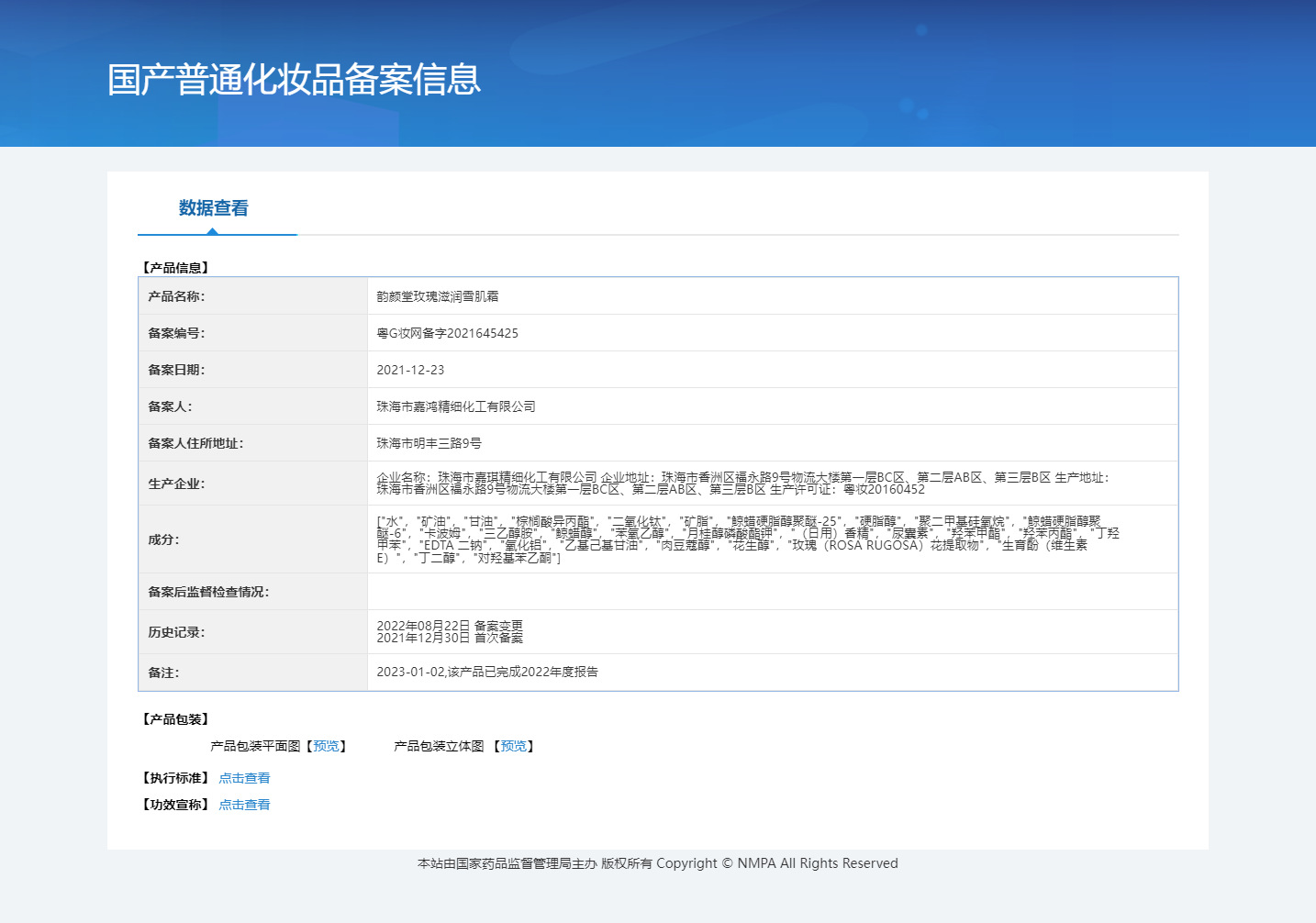Click the 备案人住所地址 row label
The image size is (1316, 923).
coord(195,443)
